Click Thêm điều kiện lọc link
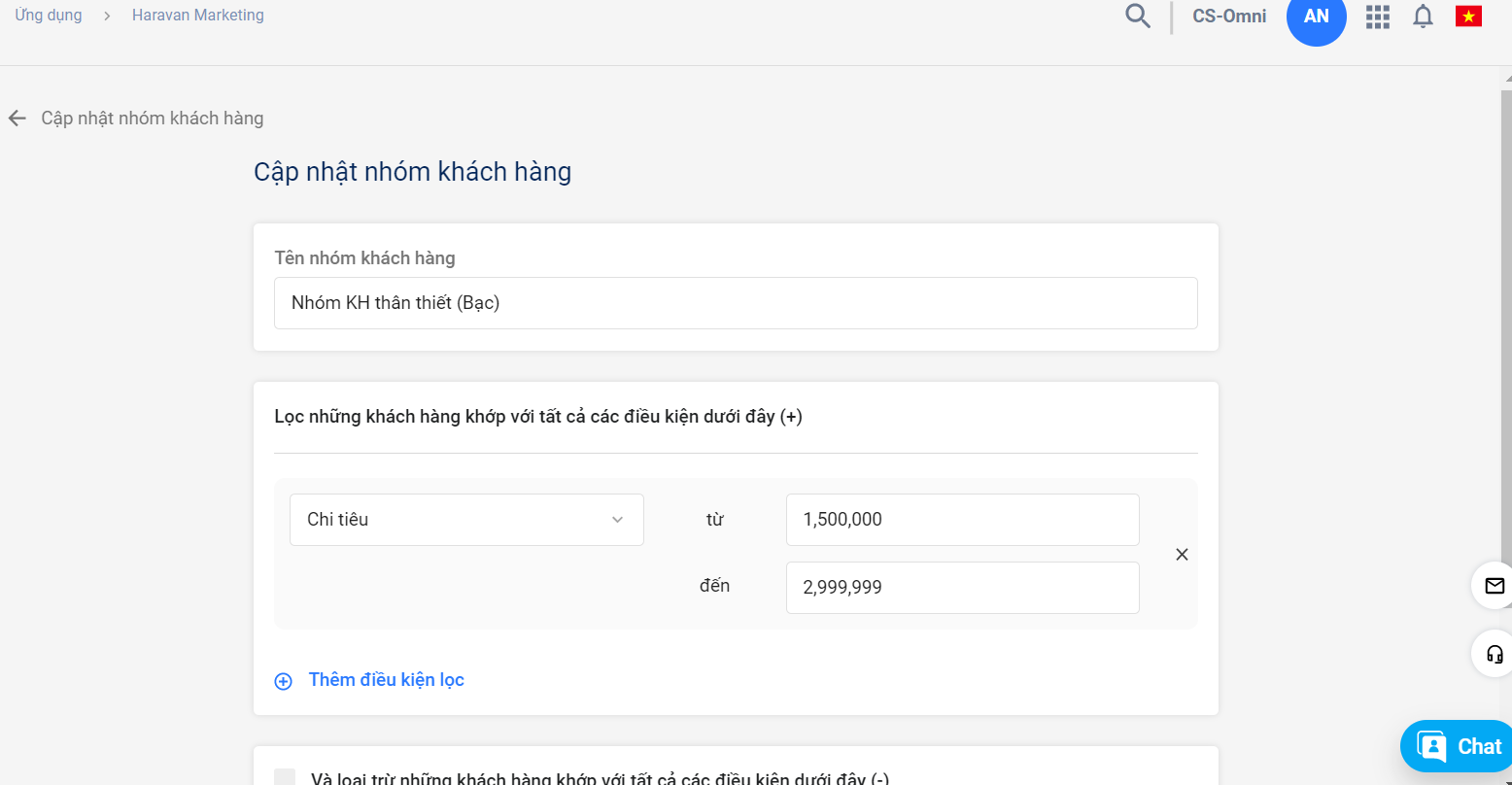Viewport: 1512px width, 785px height. pyautogui.click(x=387, y=680)
